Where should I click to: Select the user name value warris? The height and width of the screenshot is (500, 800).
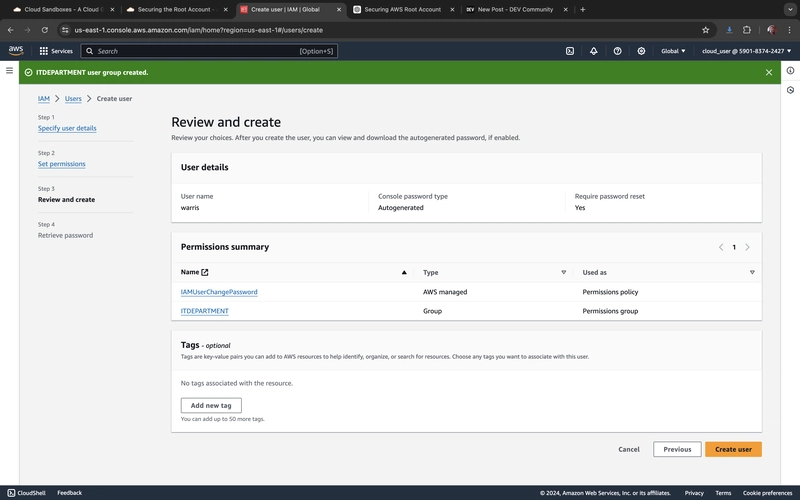pos(190,208)
